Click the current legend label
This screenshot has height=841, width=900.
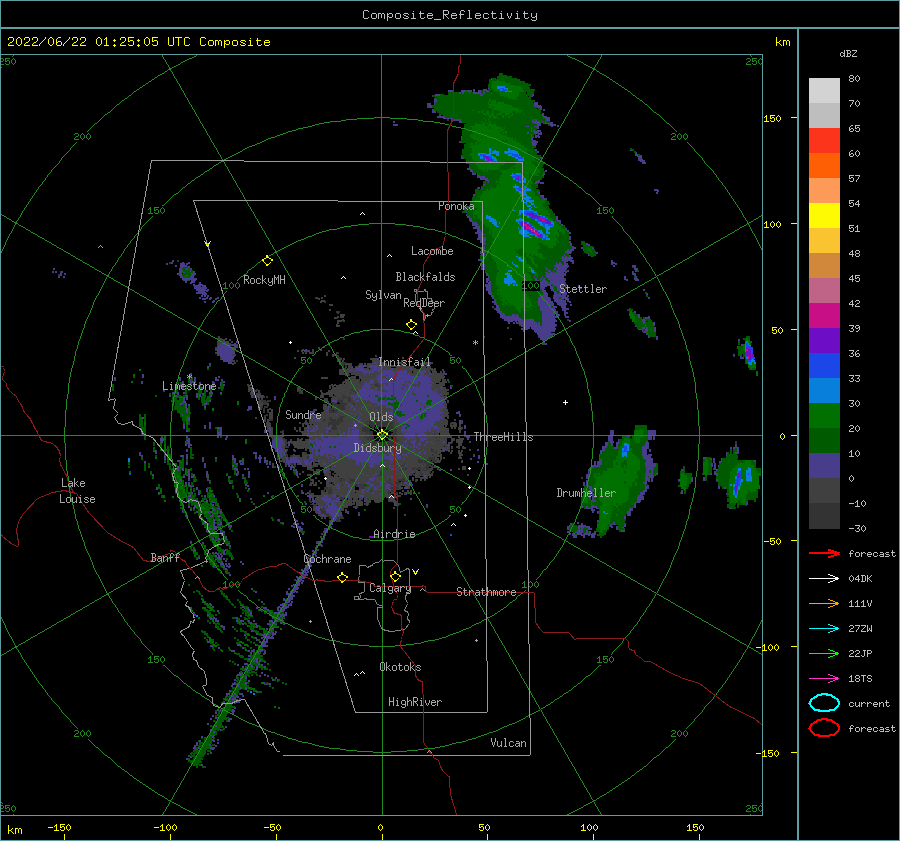(x=869, y=703)
